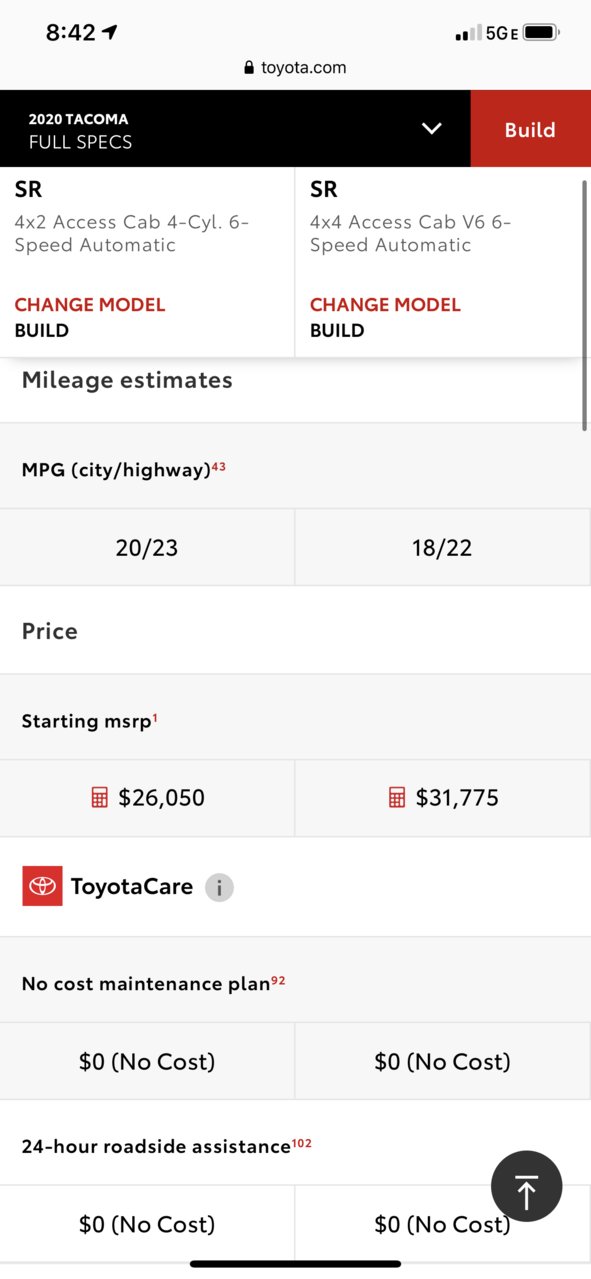
Task: Tap the location arrow in status bar
Action: point(110,32)
